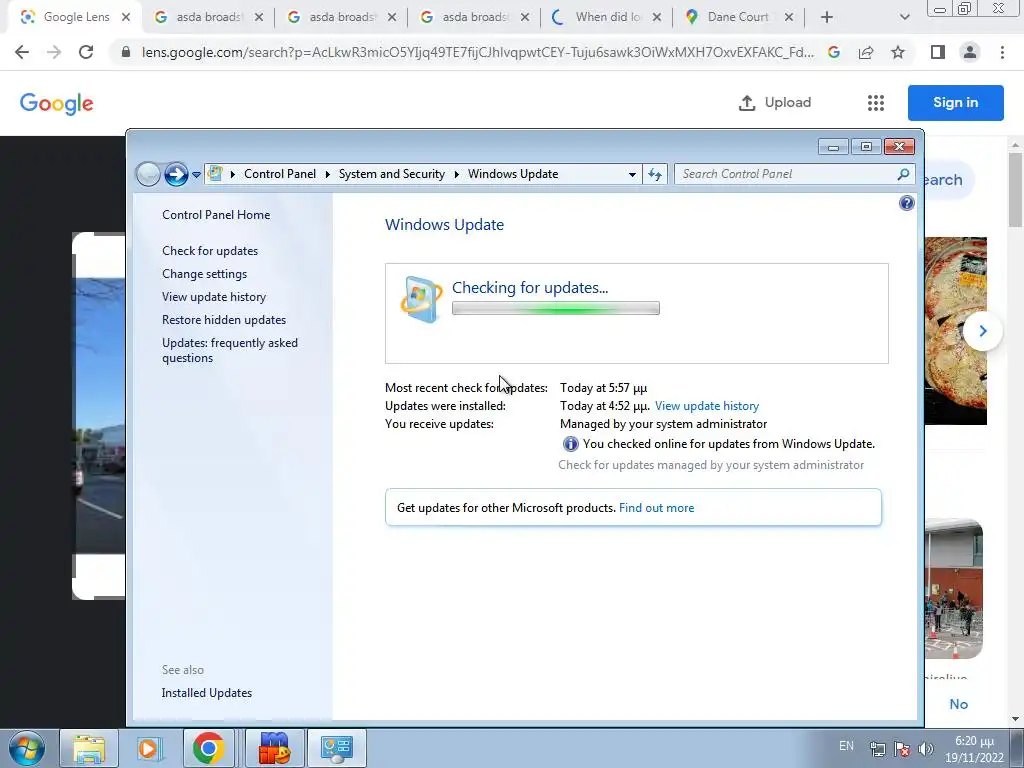Click Find out more link
Screen dimensions: 1024x768
click(x=656, y=507)
